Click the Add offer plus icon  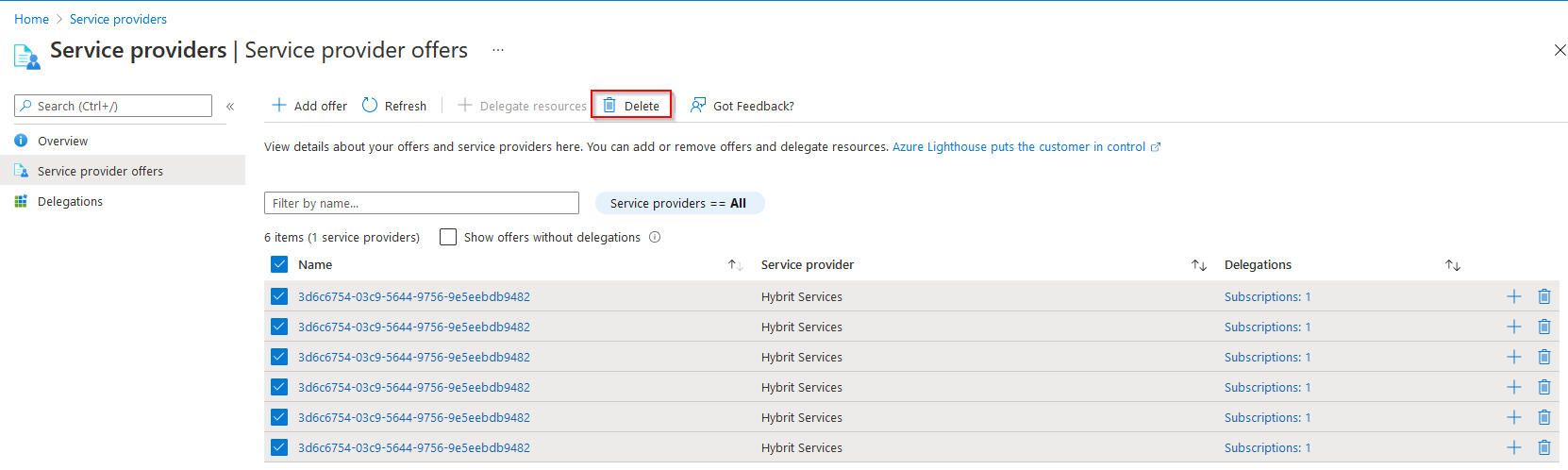click(279, 106)
